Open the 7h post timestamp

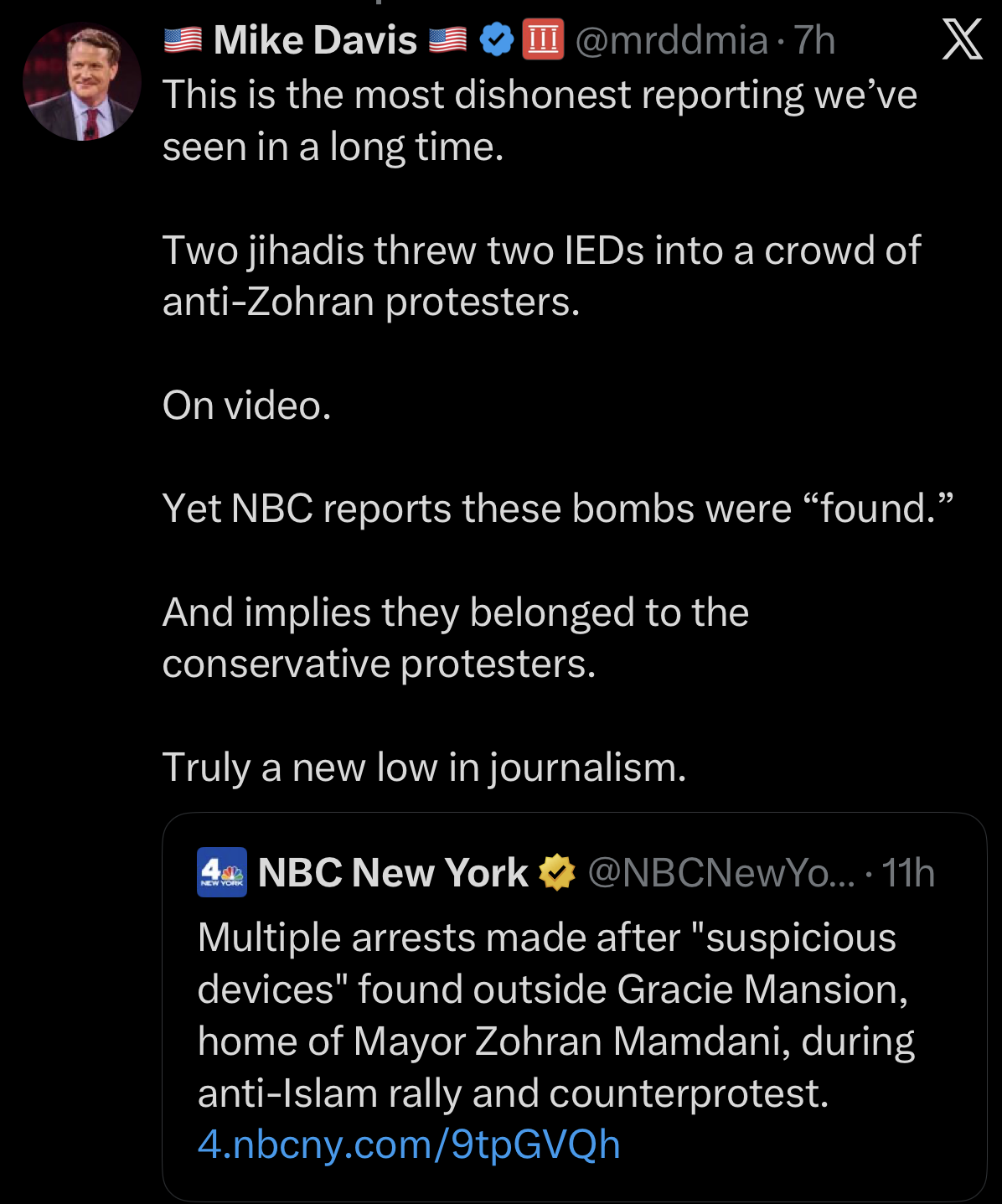point(814,39)
